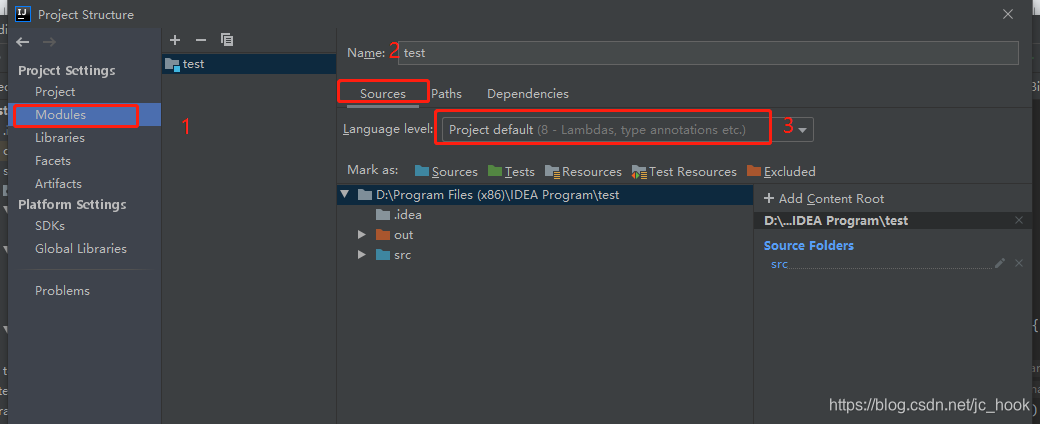Select the out folder row
The height and width of the screenshot is (424, 1040).
coord(395,235)
